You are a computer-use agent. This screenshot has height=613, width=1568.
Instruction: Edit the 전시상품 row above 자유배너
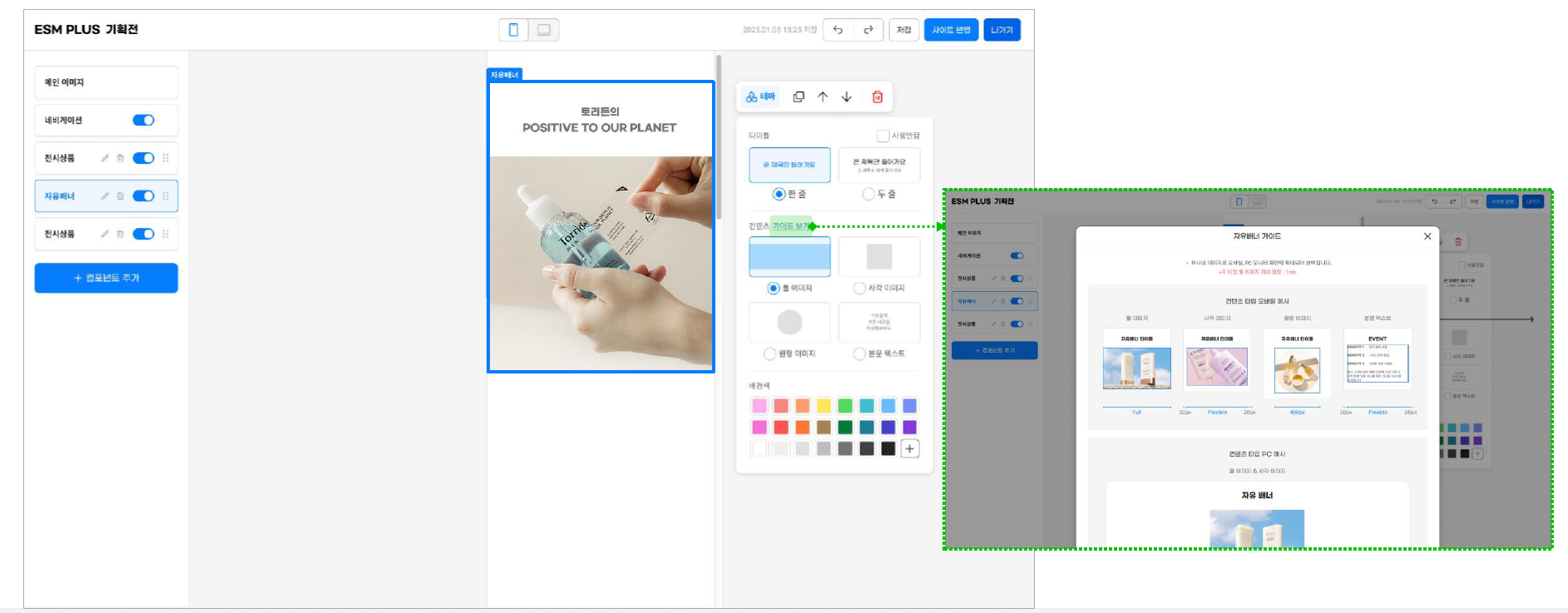tap(105, 158)
